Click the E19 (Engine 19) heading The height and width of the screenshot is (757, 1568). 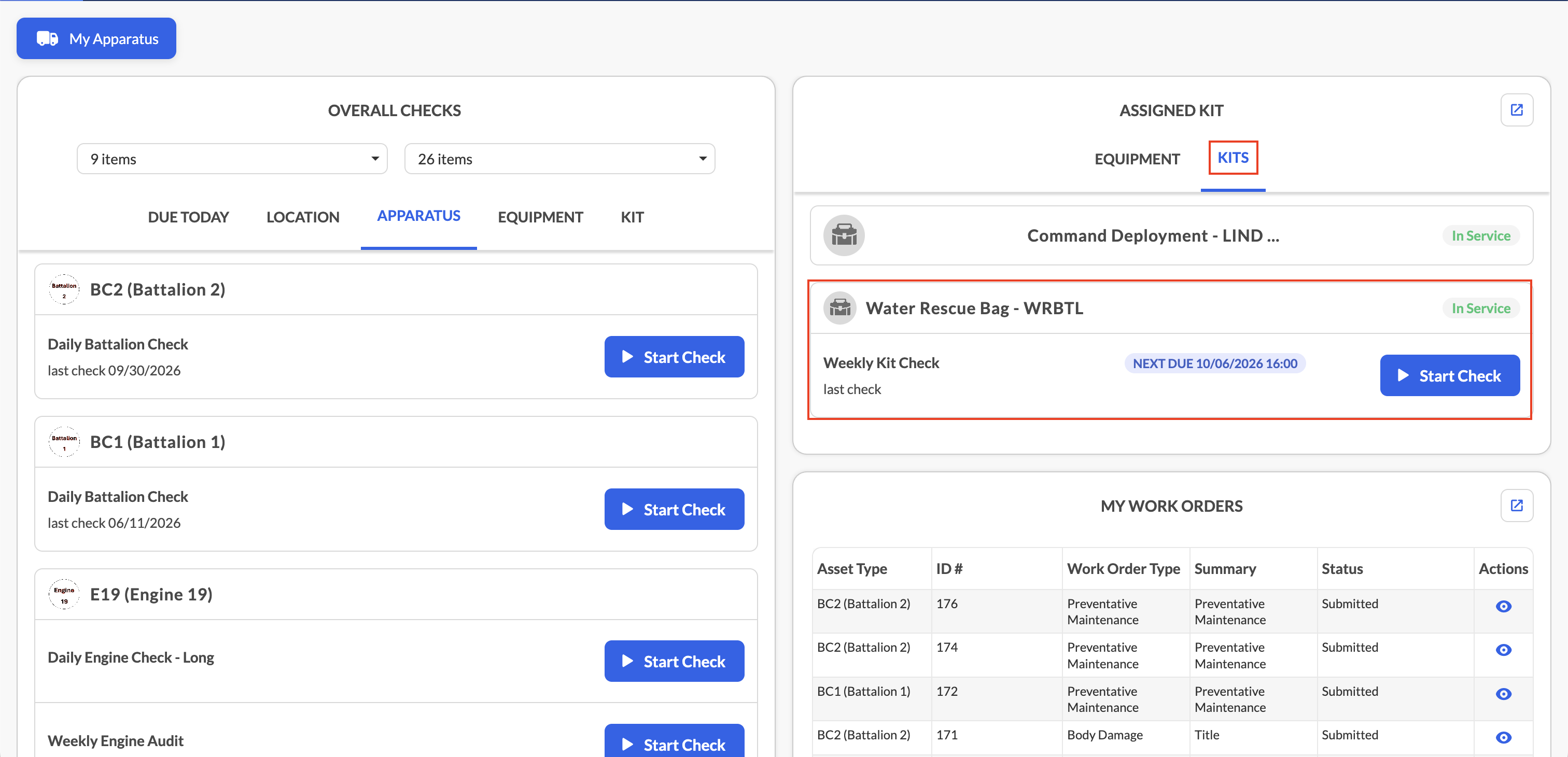tap(151, 595)
